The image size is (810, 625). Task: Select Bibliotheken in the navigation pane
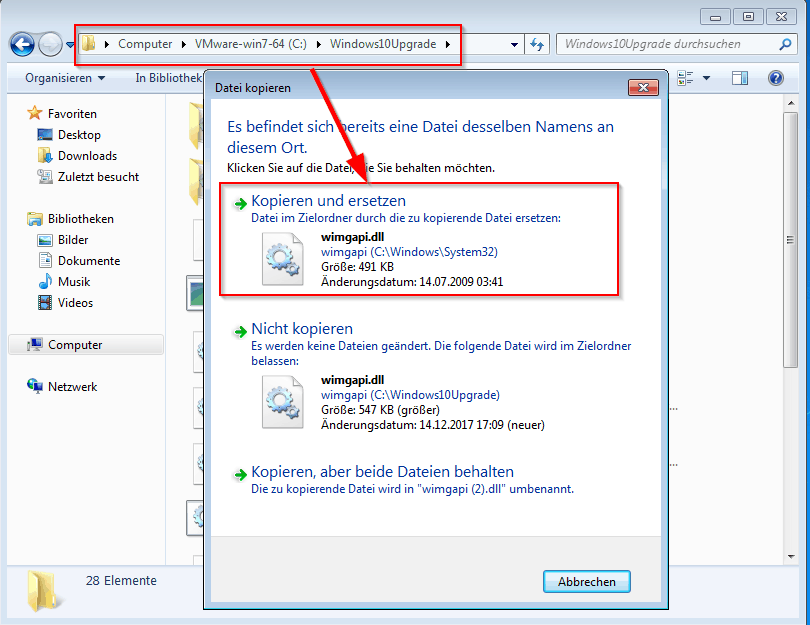click(x=81, y=219)
